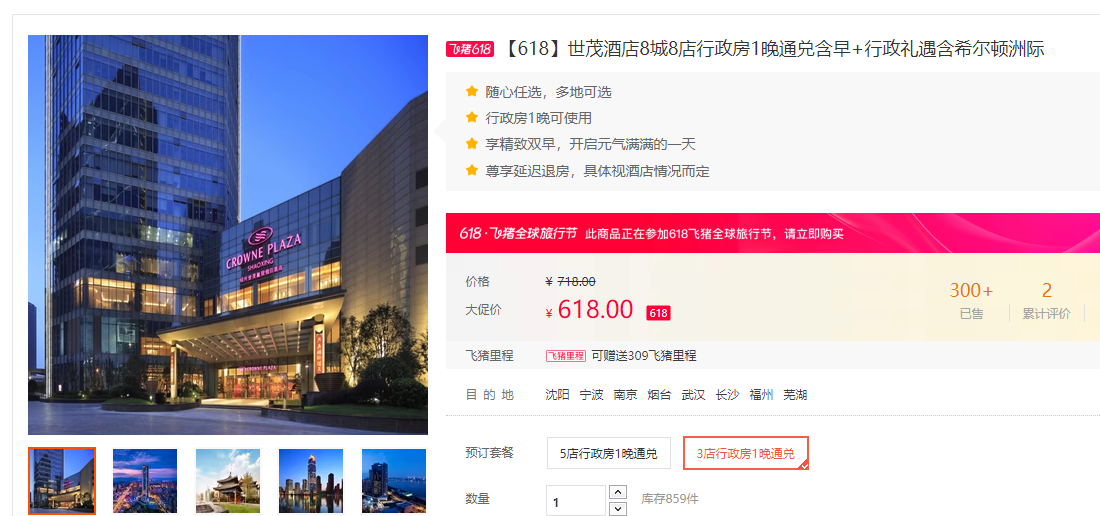Click the red 618 tag next to the price

pos(658,313)
